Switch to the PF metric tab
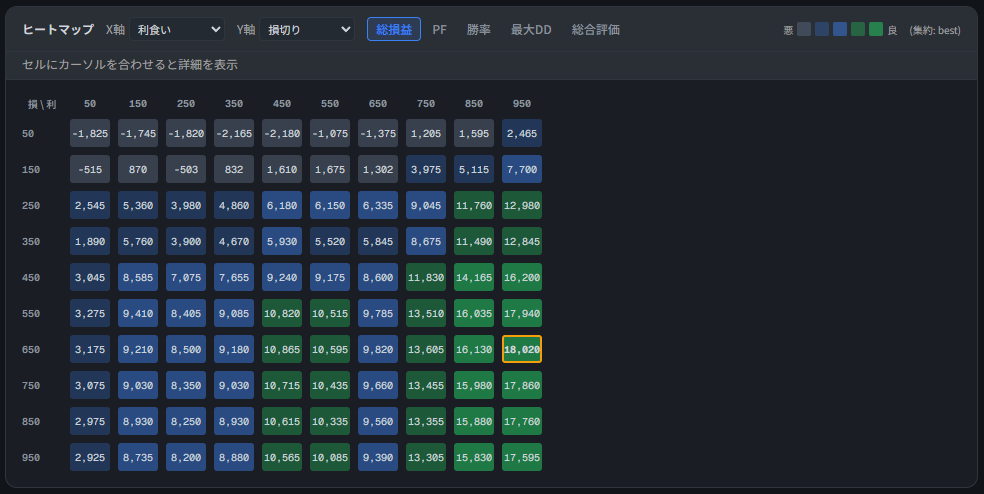Viewport: 984px width, 494px height. point(439,30)
